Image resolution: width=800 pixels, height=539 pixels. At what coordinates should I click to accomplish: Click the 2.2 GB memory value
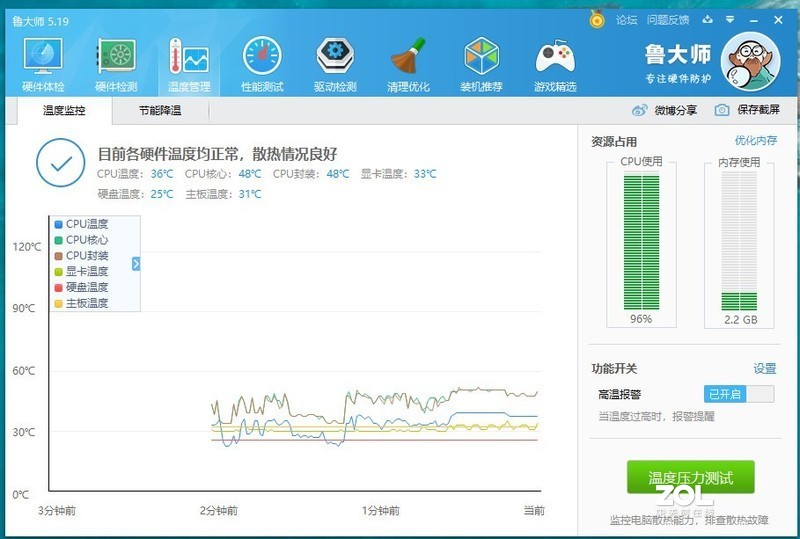click(x=740, y=320)
